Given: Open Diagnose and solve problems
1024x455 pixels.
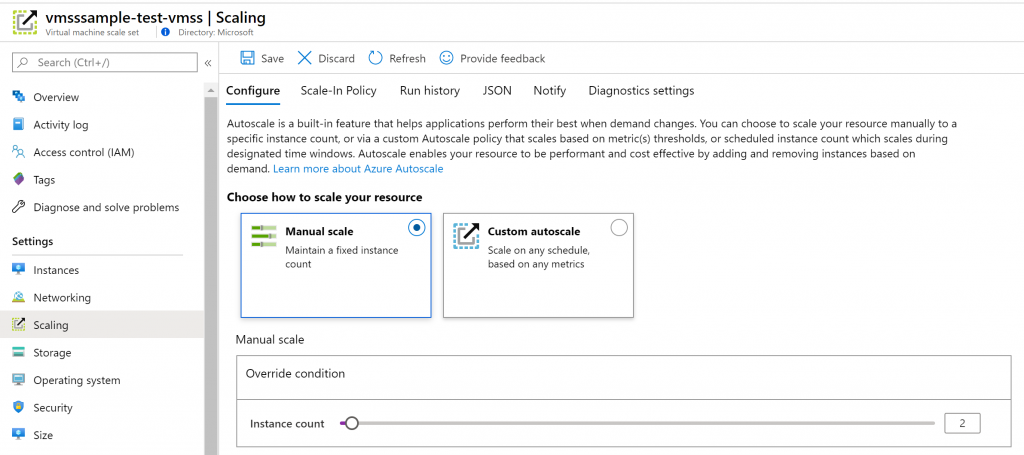Looking at the screenshot, I should [x=105, y=207].
